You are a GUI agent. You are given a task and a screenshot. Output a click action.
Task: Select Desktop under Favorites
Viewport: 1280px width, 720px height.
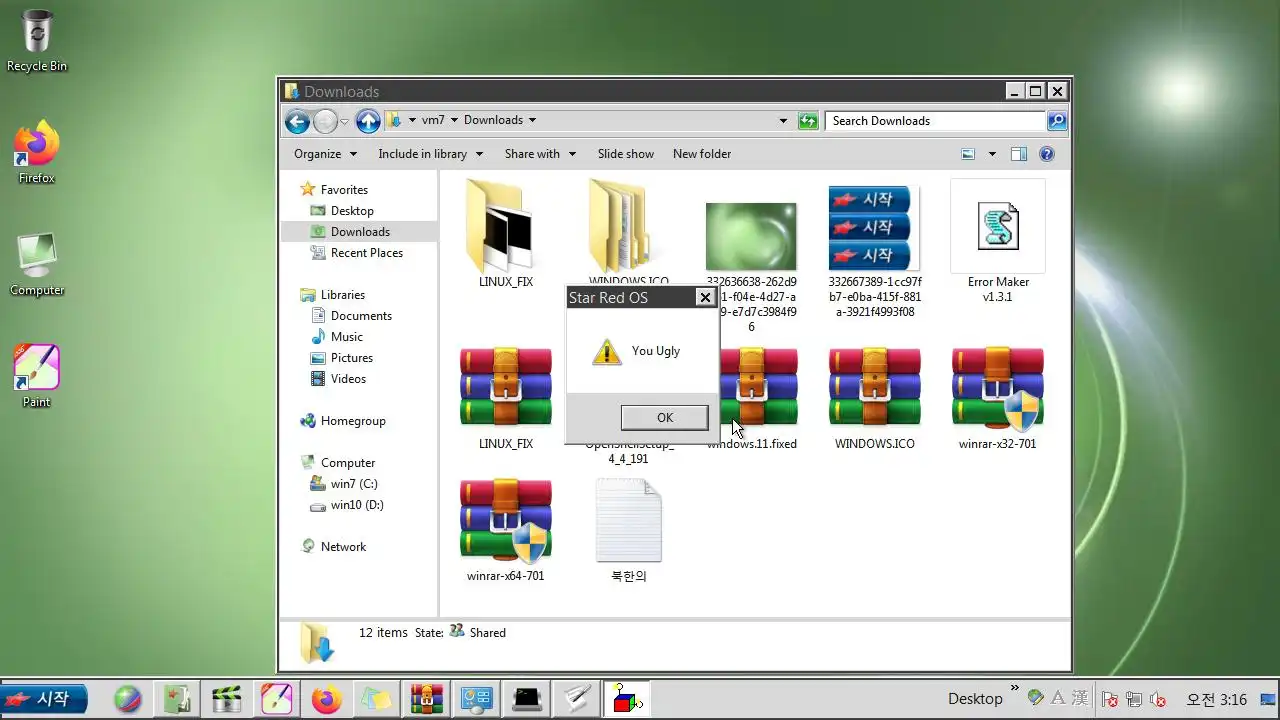pos(352,211)
